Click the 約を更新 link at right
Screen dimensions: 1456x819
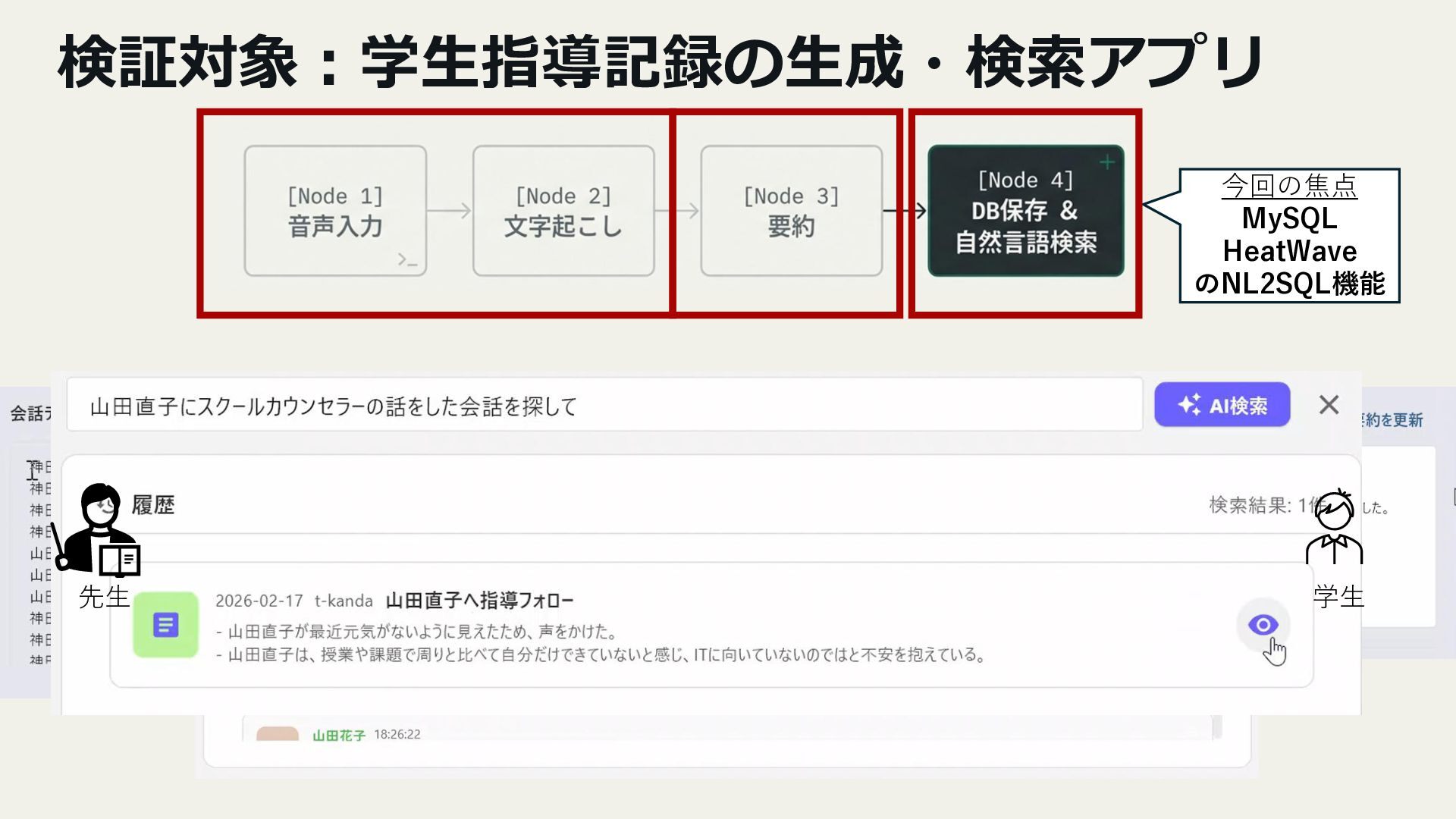pos(1392,420)
